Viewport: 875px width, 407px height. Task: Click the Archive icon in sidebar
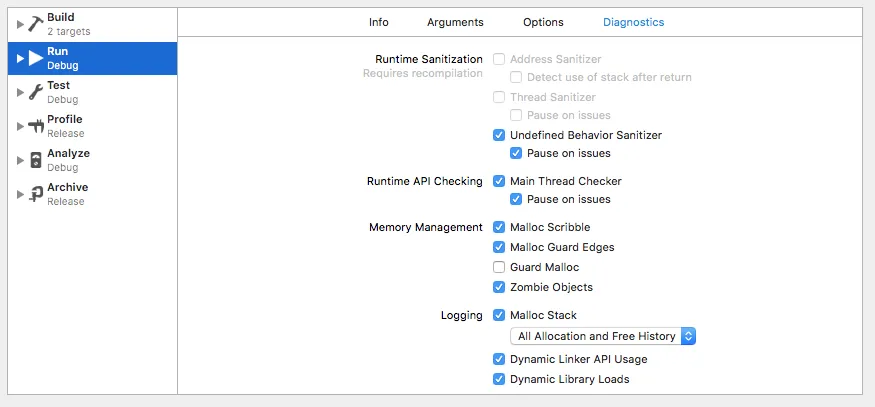coord(36,194)
